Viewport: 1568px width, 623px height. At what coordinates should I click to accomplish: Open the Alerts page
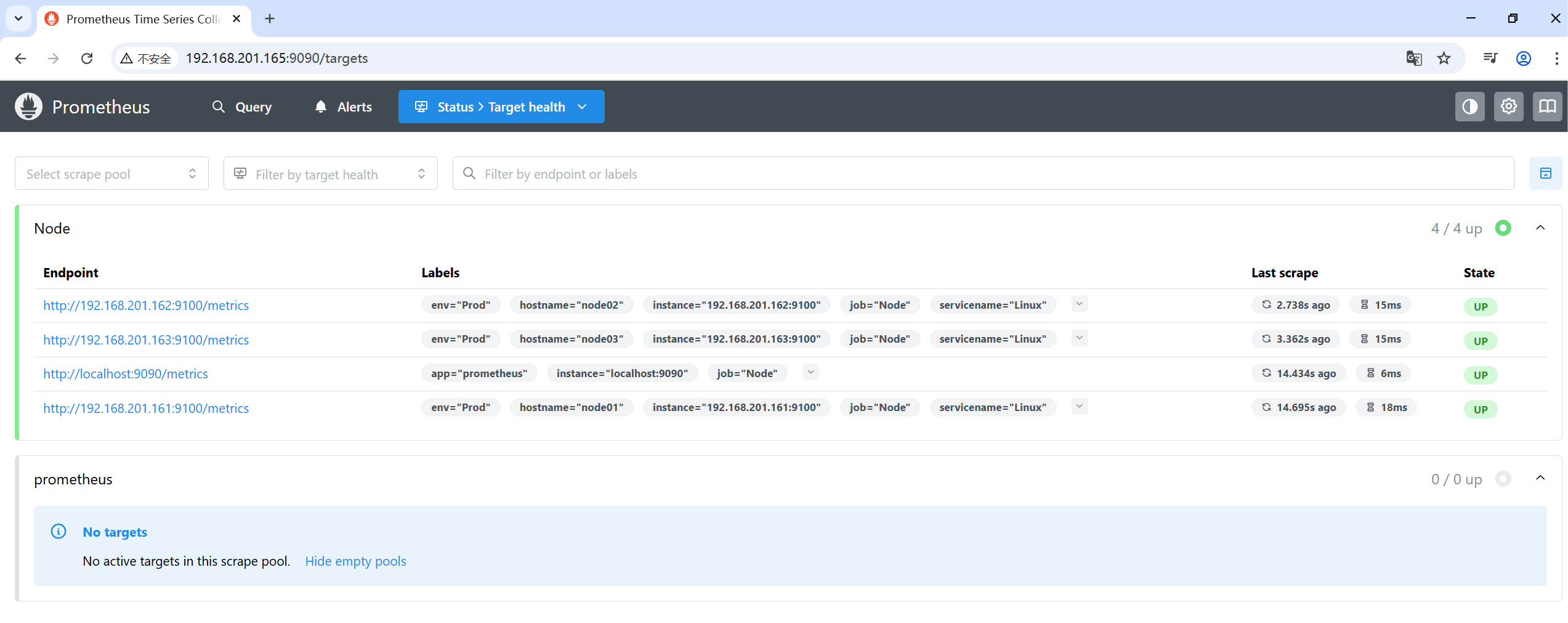click(343, 107)
